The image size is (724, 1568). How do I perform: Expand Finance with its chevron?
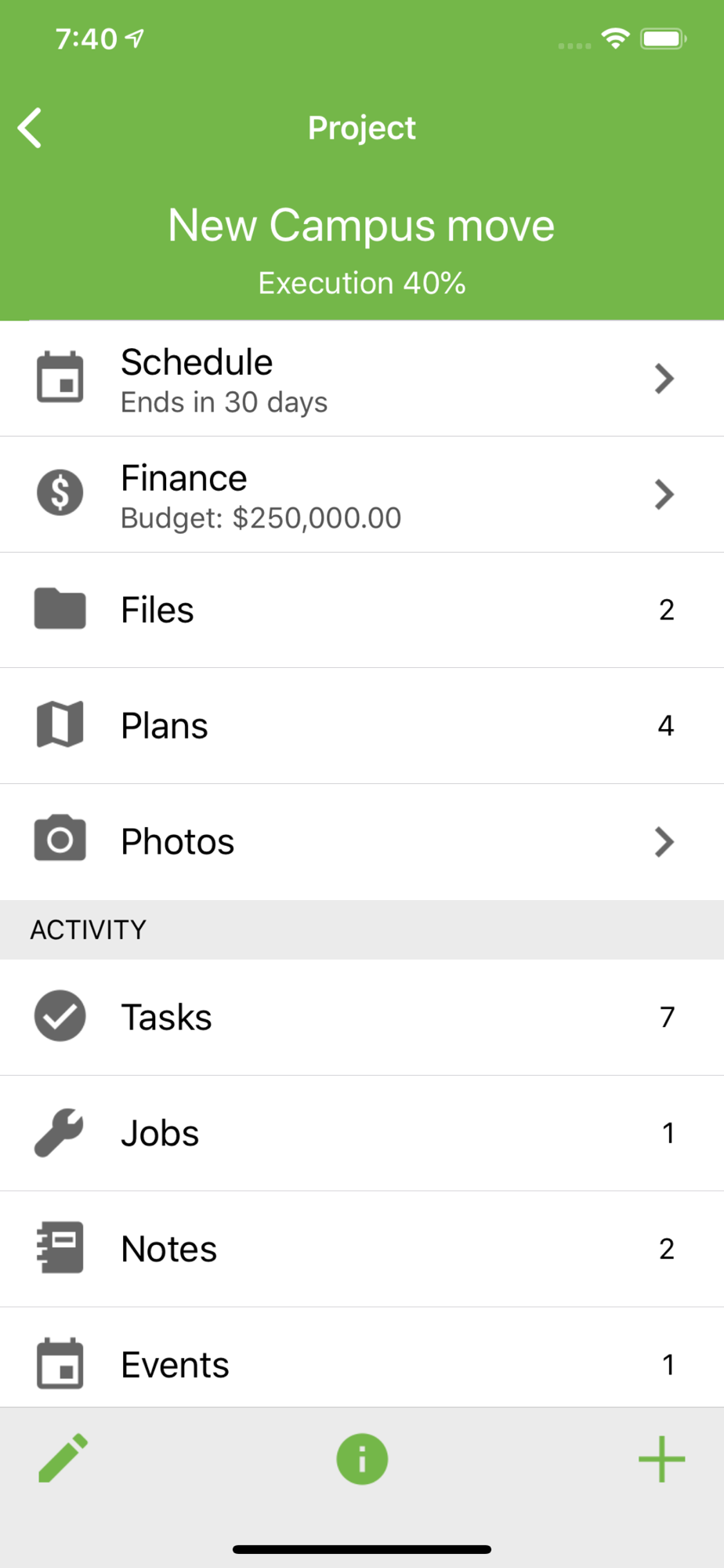tap(664, 495)
